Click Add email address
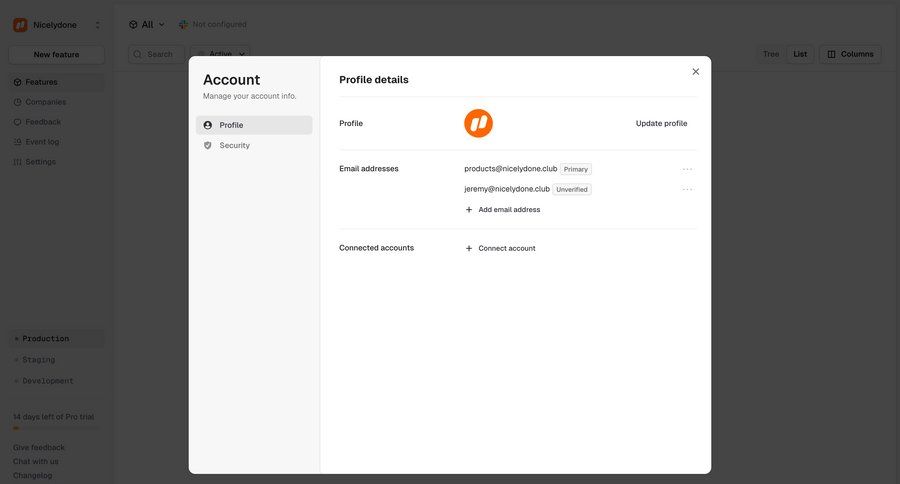The image size is (900, 484). pos(503,210)
